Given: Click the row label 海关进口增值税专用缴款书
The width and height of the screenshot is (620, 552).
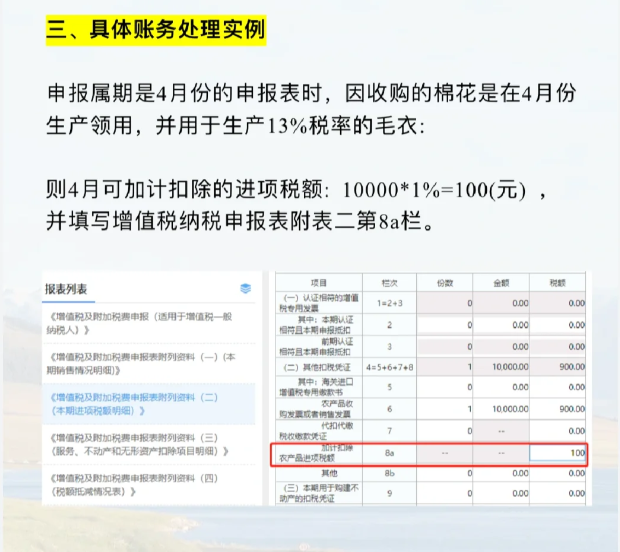Looking at the screenshot, I should coord(316,387).
